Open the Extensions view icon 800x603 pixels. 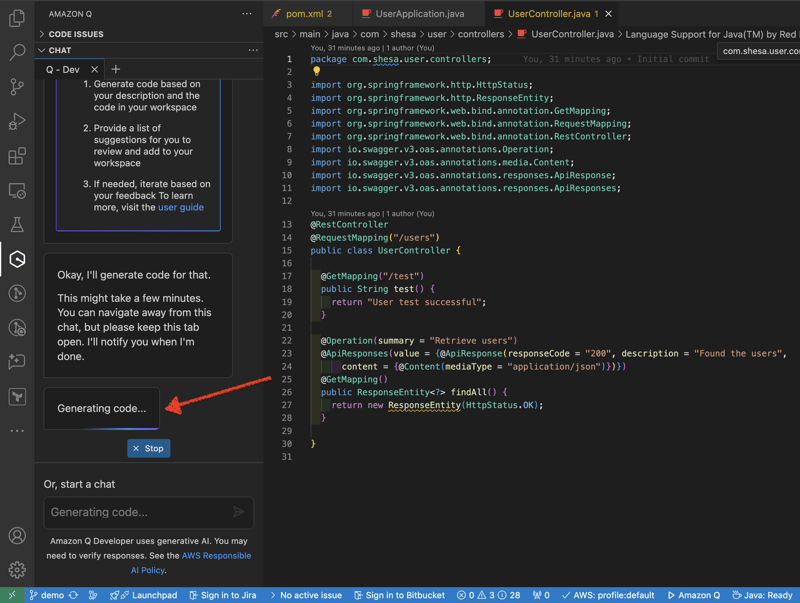17,156
